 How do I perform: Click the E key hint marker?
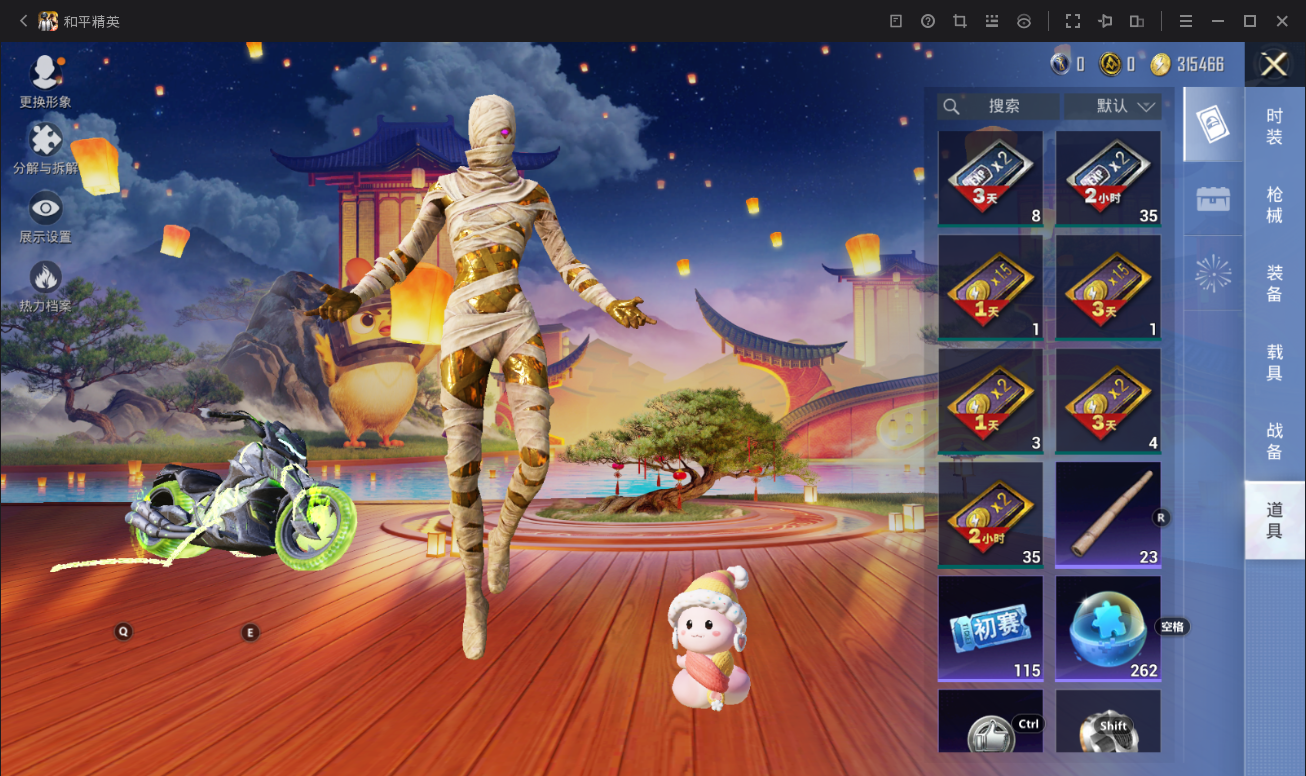[250, 632]
